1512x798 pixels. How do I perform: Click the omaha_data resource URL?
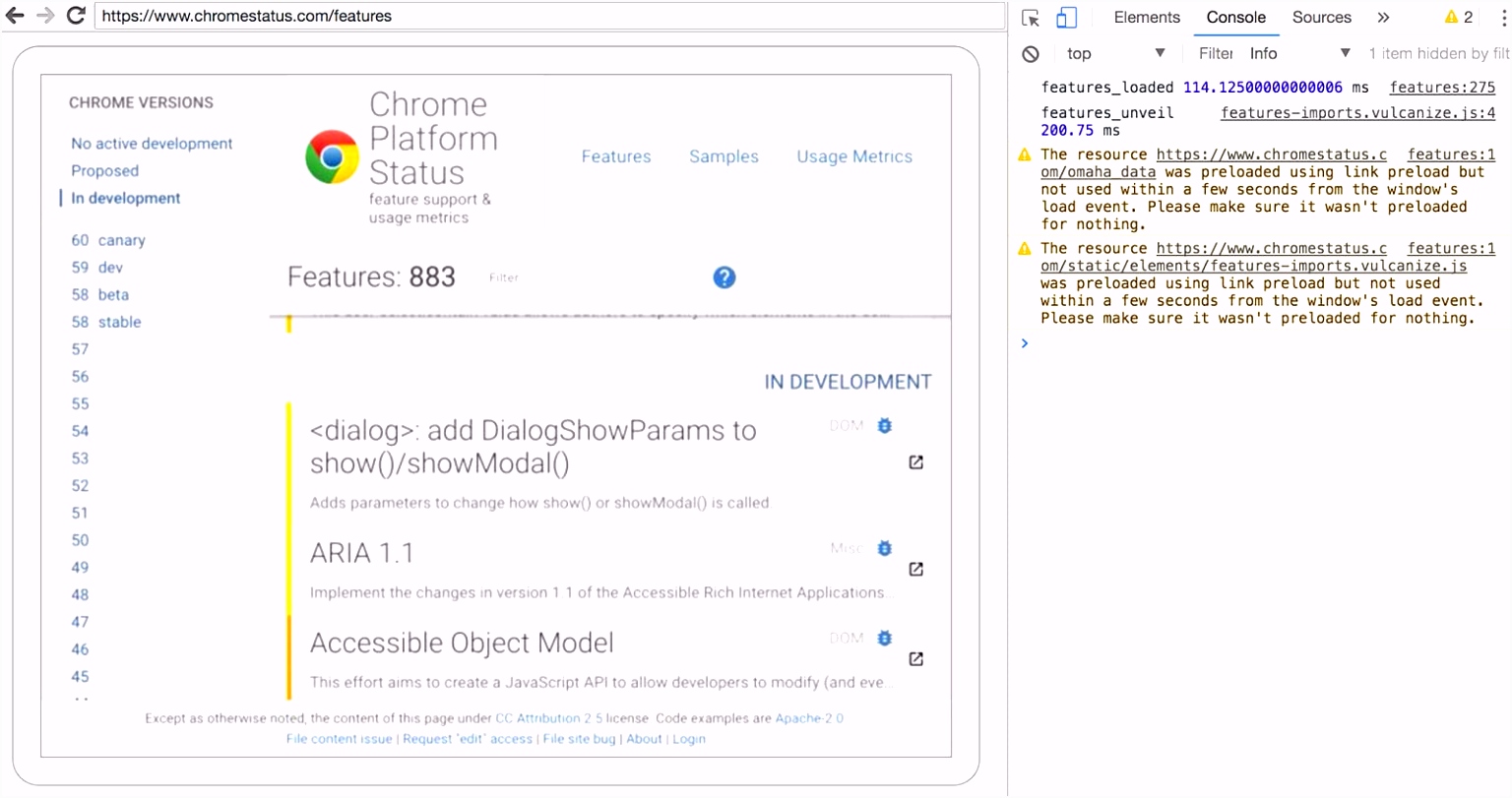[1214, 163]
